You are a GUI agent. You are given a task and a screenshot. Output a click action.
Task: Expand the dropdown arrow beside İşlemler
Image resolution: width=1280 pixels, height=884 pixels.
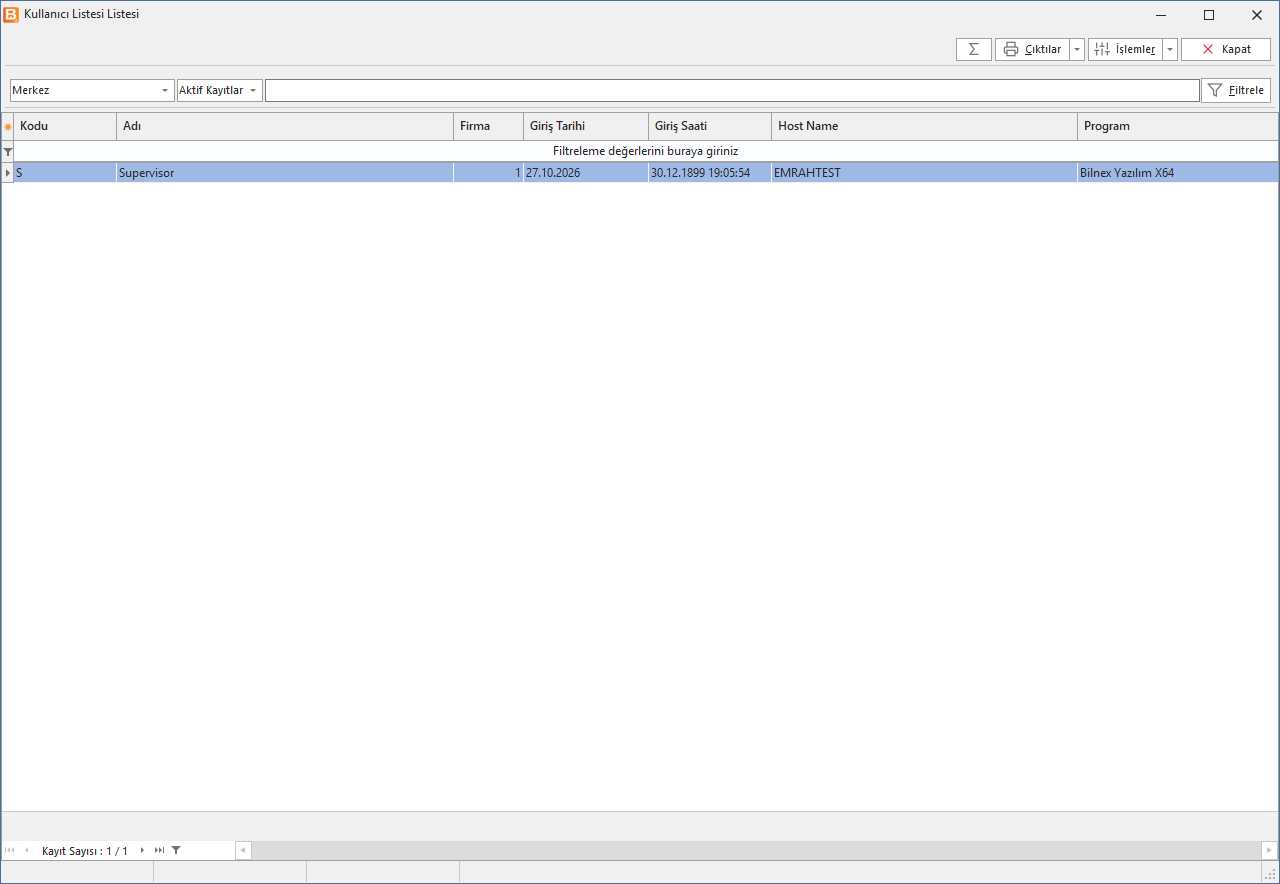click(x=1170, y=49)
